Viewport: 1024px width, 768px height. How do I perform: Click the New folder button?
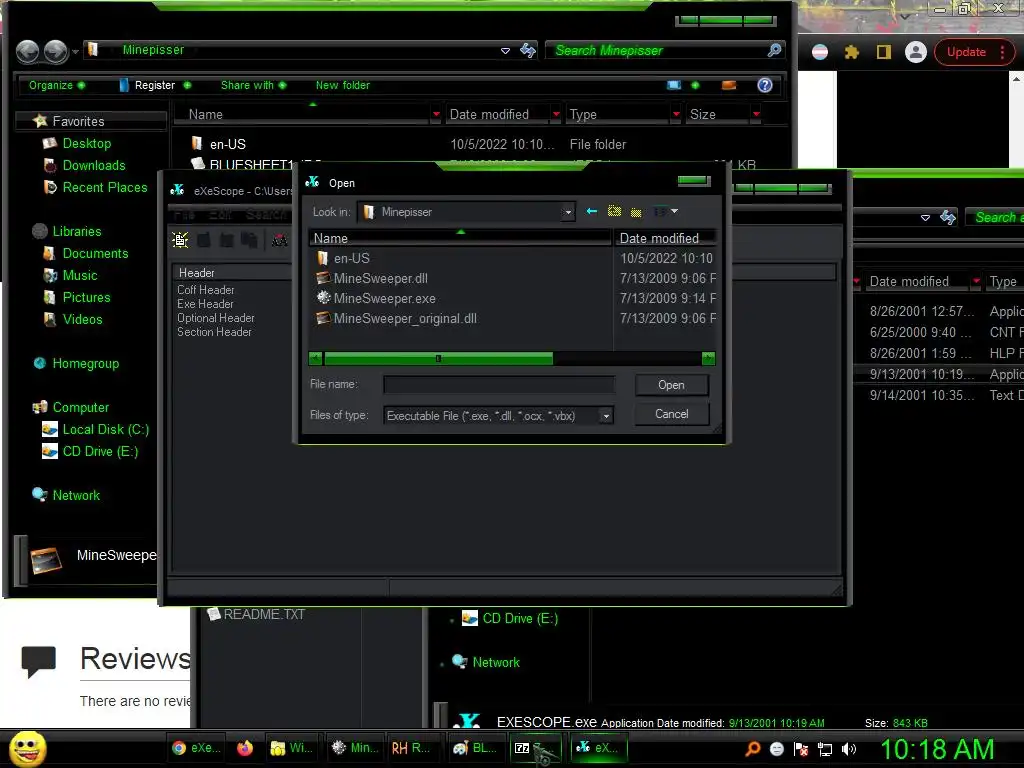click(342, 86)
